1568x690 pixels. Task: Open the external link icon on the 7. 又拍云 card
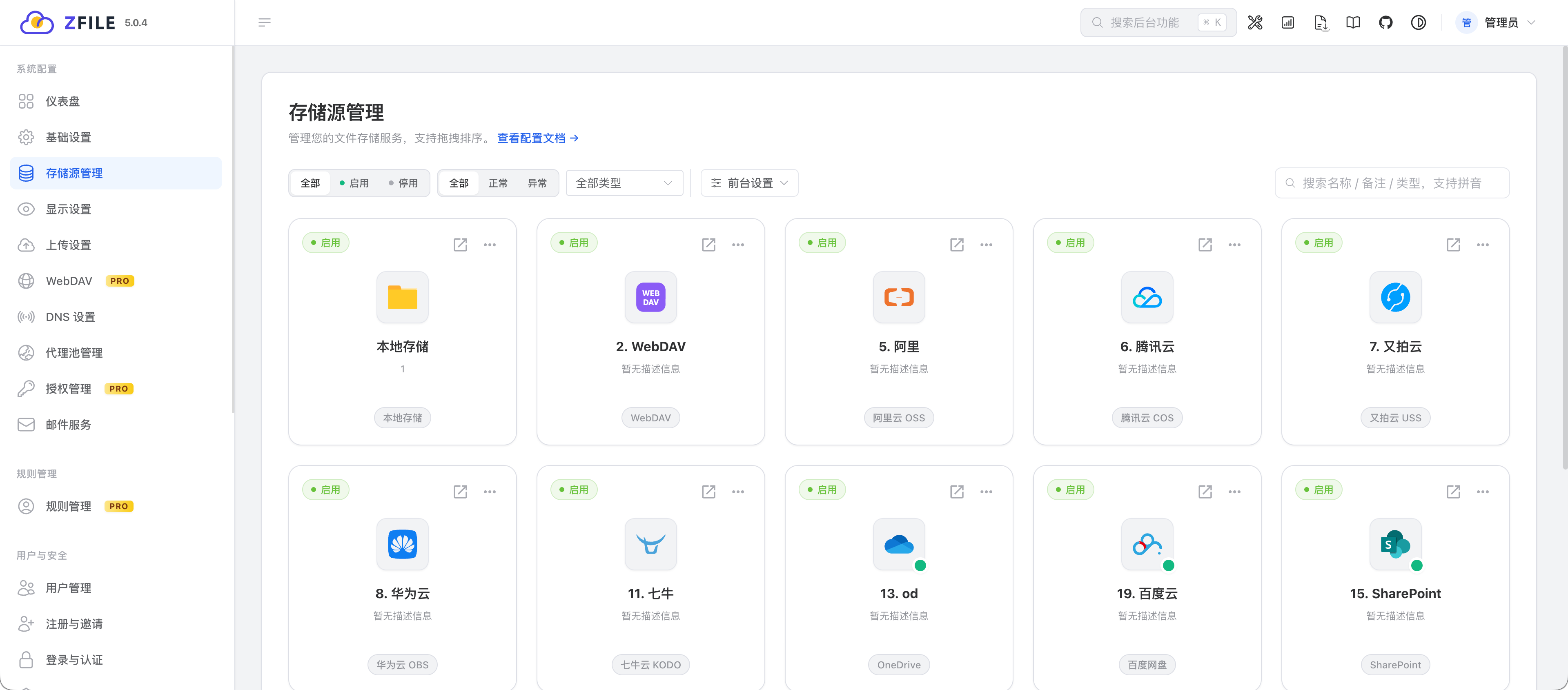pyautogui.click(x=1453, y=245)
